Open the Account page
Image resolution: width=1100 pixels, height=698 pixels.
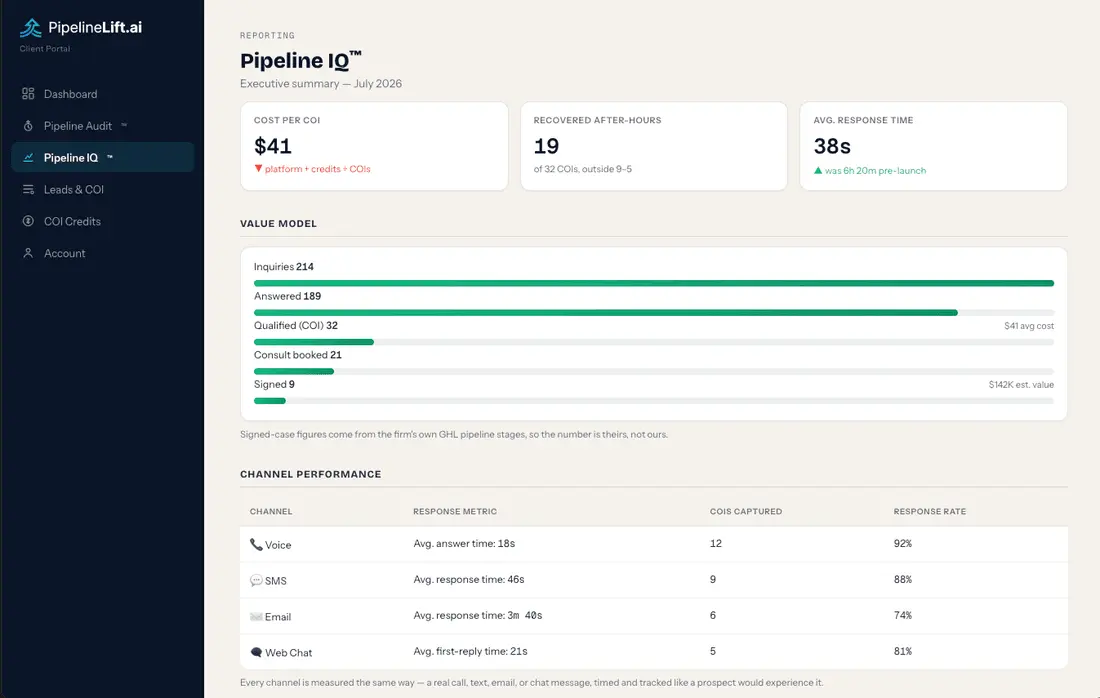pyautogui.click(x=102, y=253)
